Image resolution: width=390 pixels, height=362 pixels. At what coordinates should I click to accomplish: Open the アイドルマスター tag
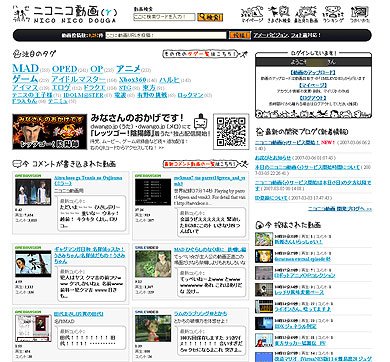[x=79, y=79]
